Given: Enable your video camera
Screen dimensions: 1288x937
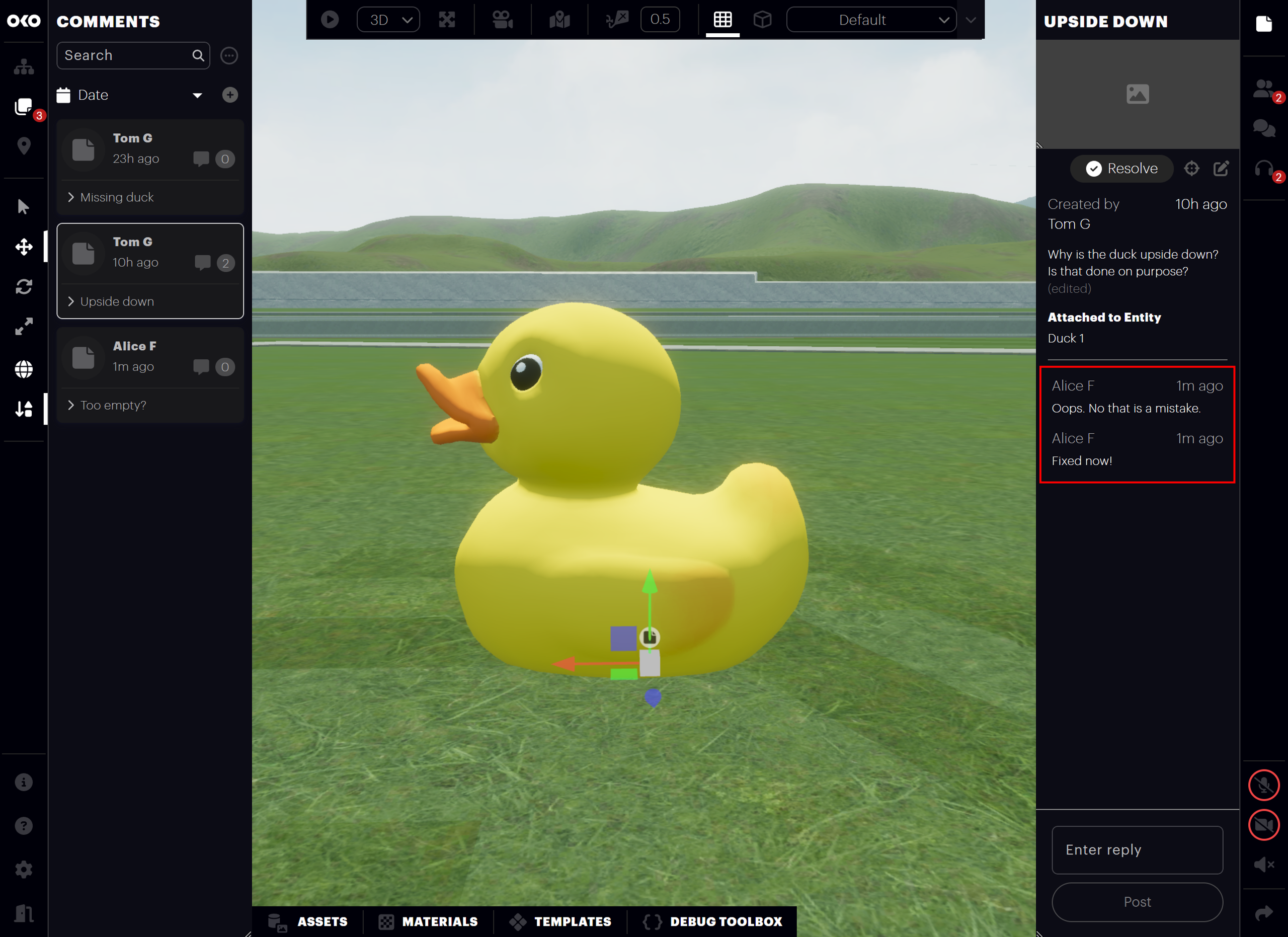Looking at the screenshot, I should pyautogui.click(x=1264, y=825).
